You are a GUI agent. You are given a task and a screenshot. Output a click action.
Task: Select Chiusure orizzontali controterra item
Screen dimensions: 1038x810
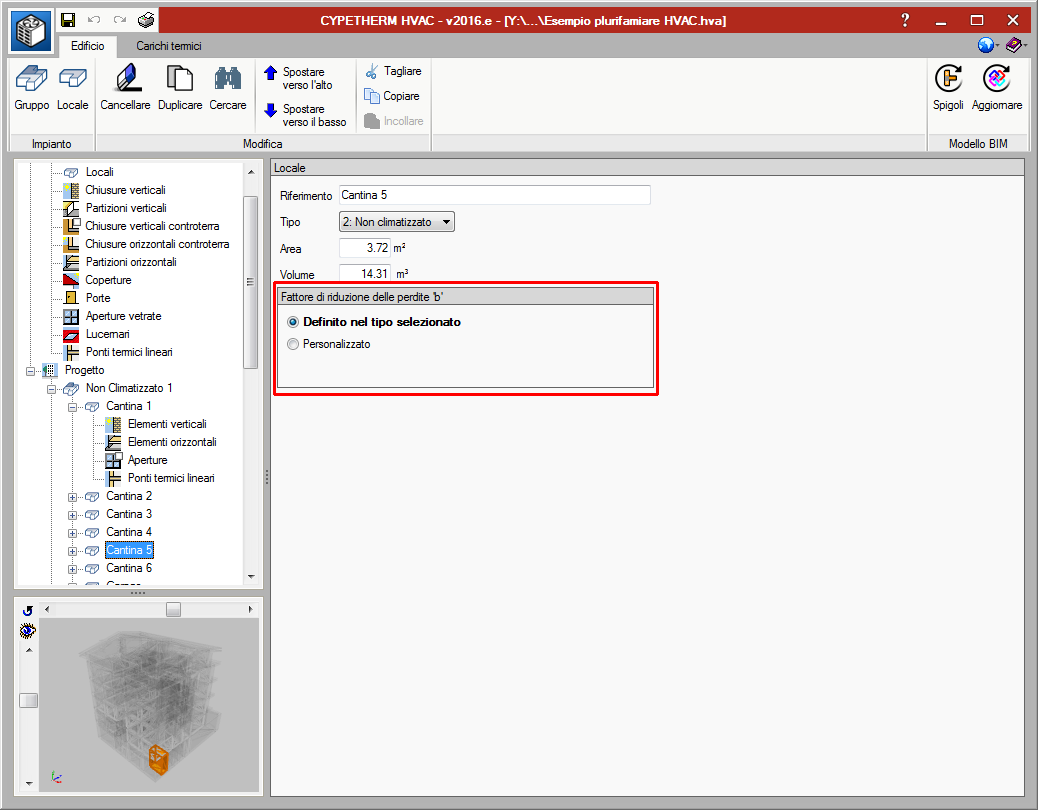coord(157,244)
